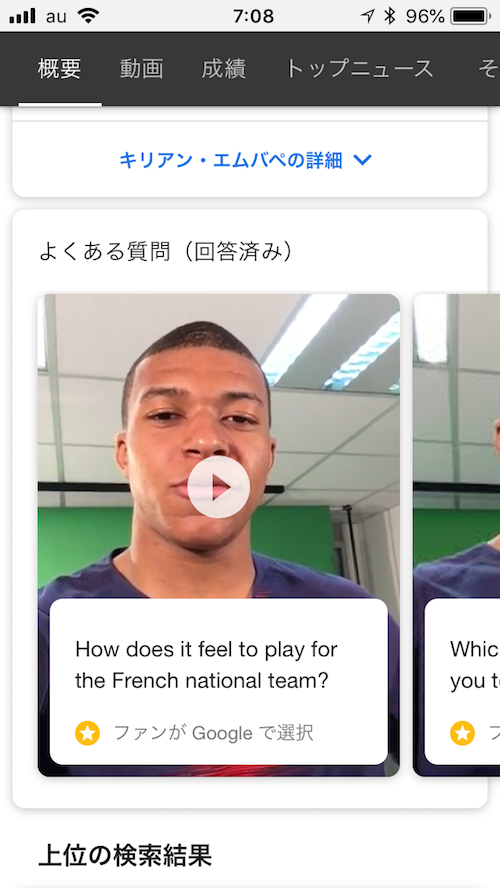This screenshot has width=500, height=888.
Task: Play the French national team video
Action: pos(219,487)
